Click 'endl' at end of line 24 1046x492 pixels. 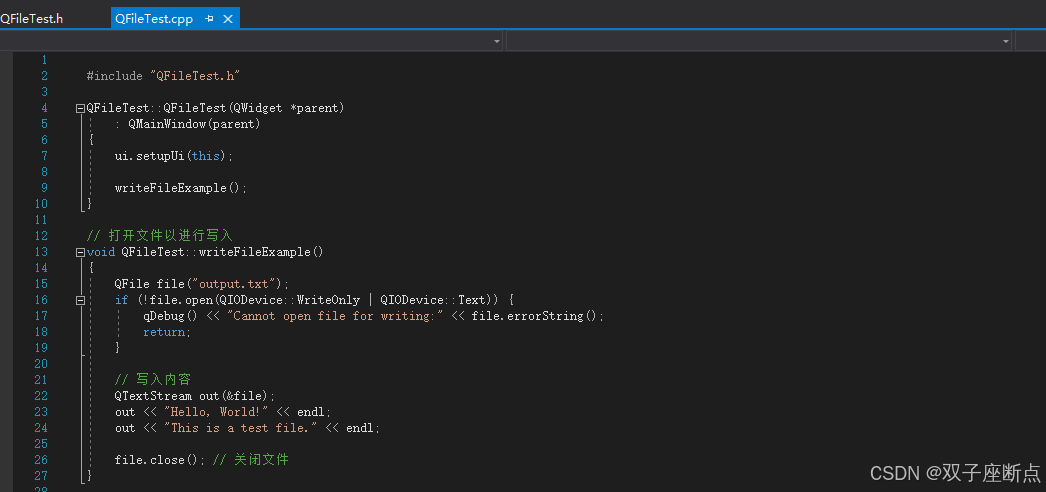click(x=360, y=428)
